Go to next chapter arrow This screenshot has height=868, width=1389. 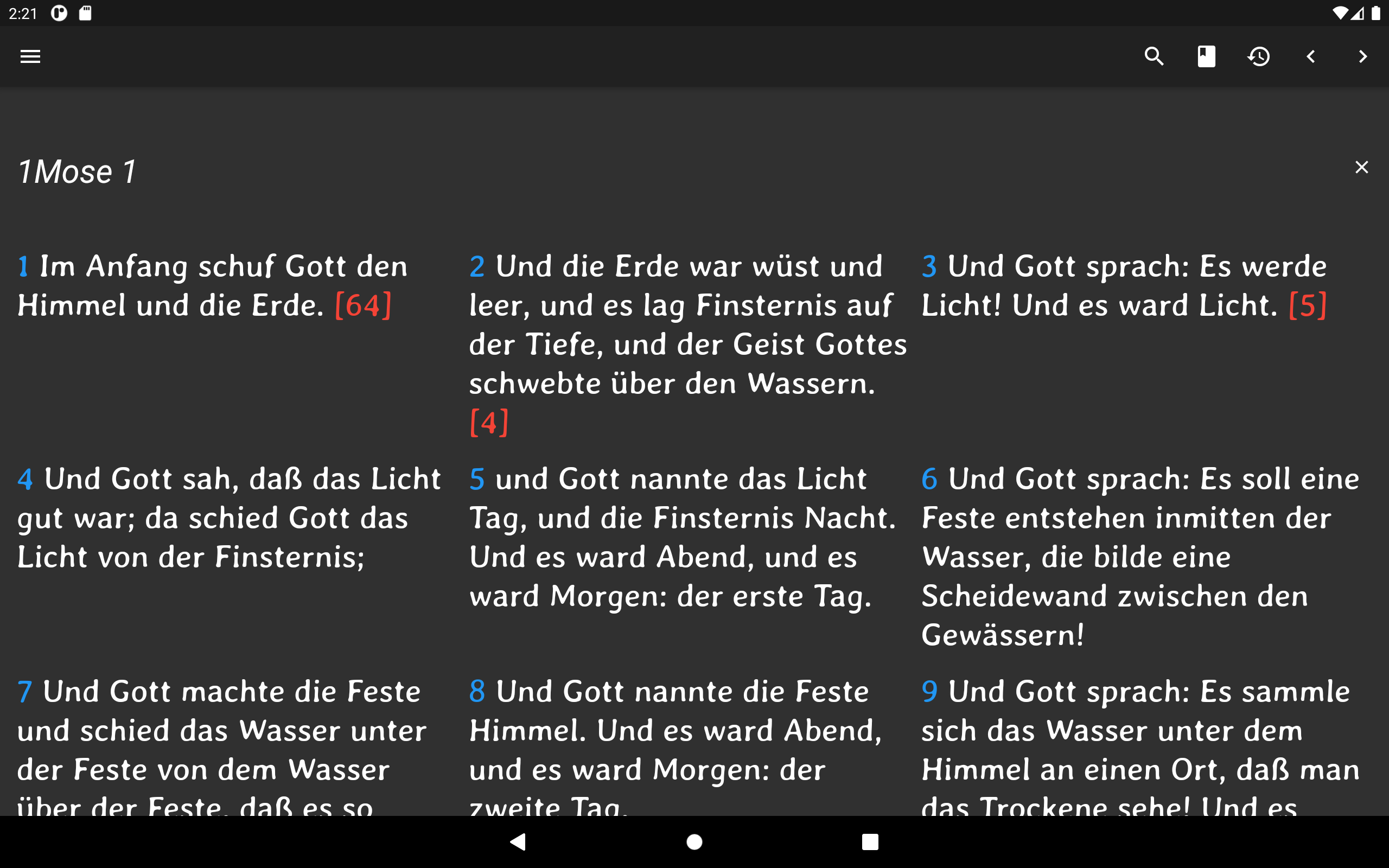1362,56
